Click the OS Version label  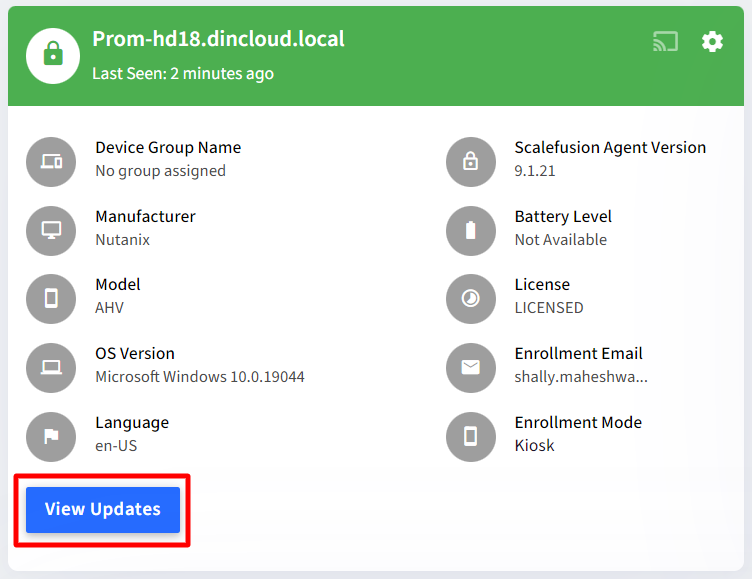pyautogui.click(x=135, y=354)
